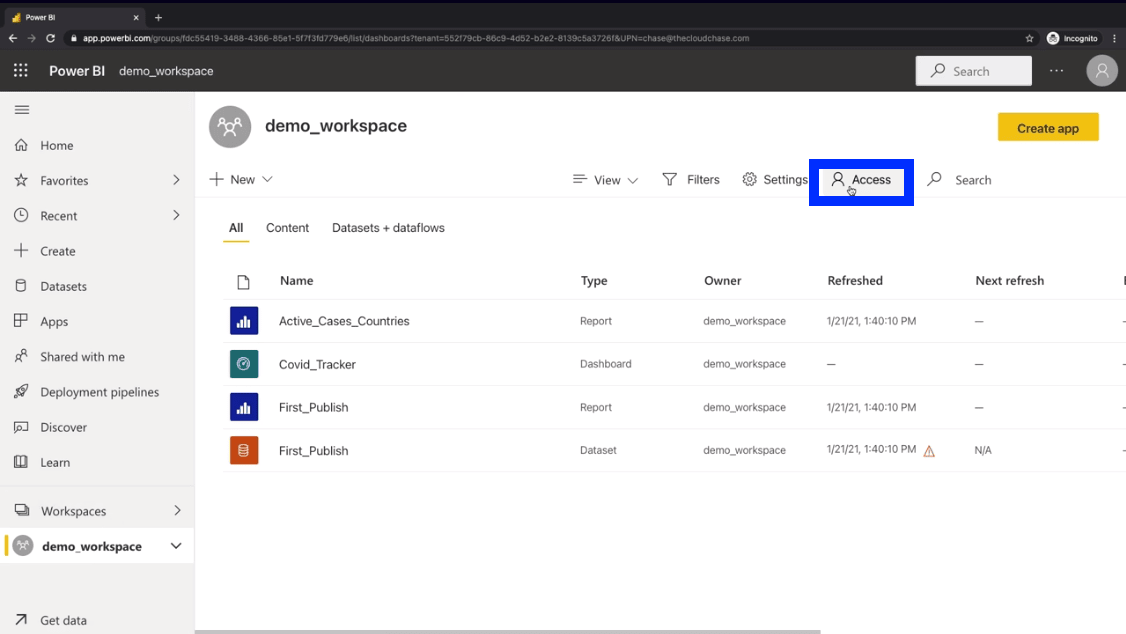Click the Shared with me person icon

tap(21, 356)
